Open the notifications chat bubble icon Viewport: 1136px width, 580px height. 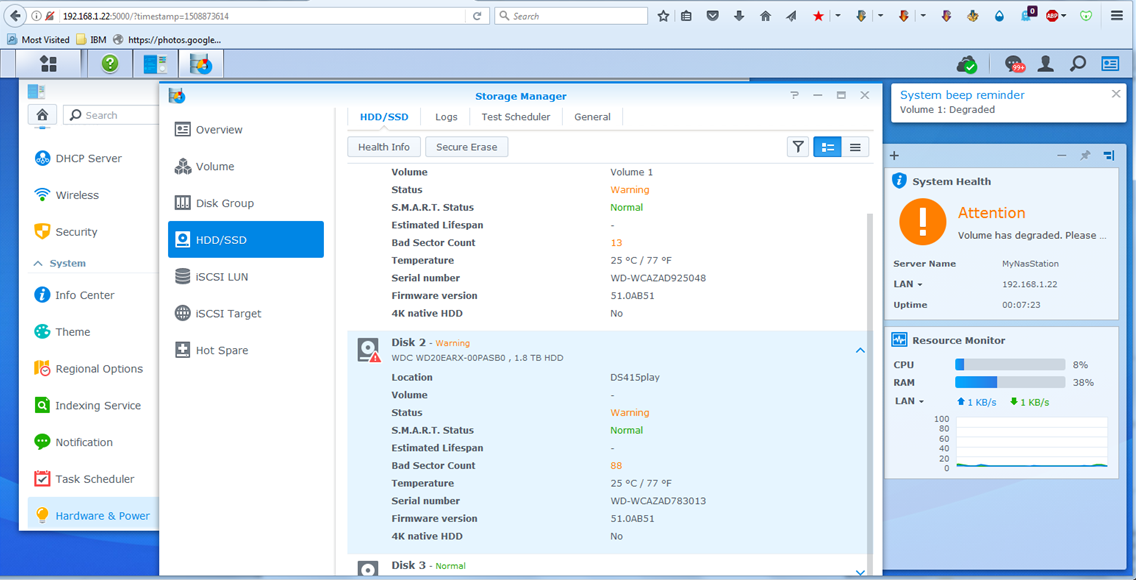tap(1014, 64)
